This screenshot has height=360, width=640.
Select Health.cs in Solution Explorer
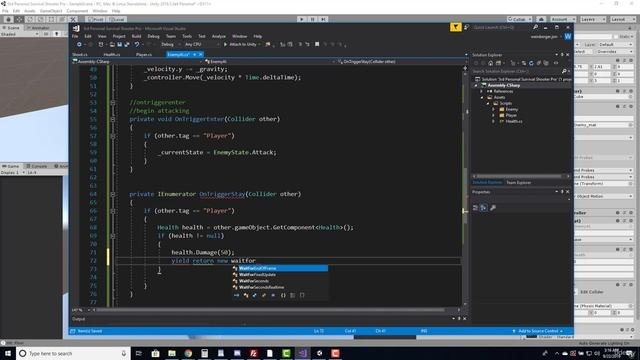[x=513, y=121]
